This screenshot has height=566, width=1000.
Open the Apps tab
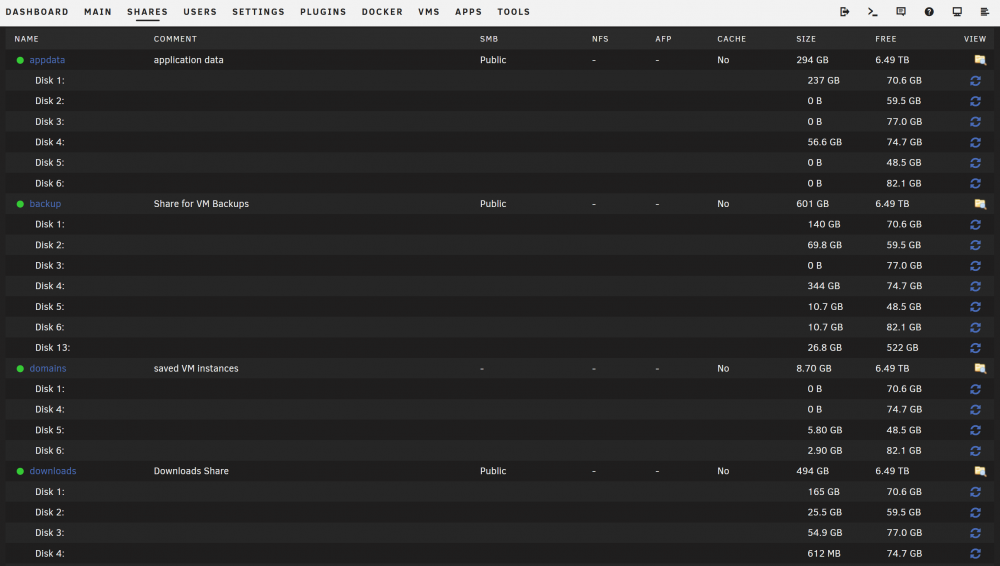point(469,11)
